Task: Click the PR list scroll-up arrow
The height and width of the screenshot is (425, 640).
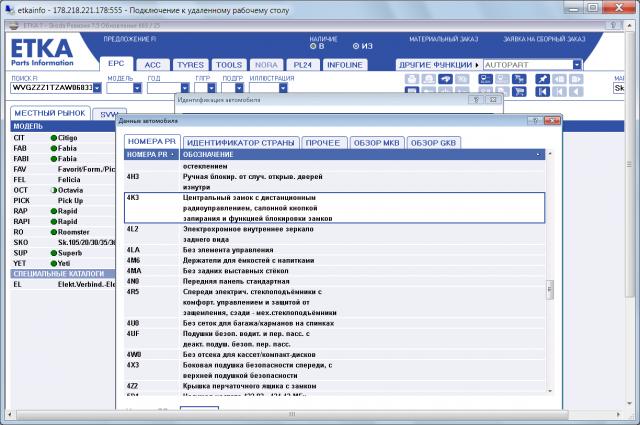Action: 550,154
